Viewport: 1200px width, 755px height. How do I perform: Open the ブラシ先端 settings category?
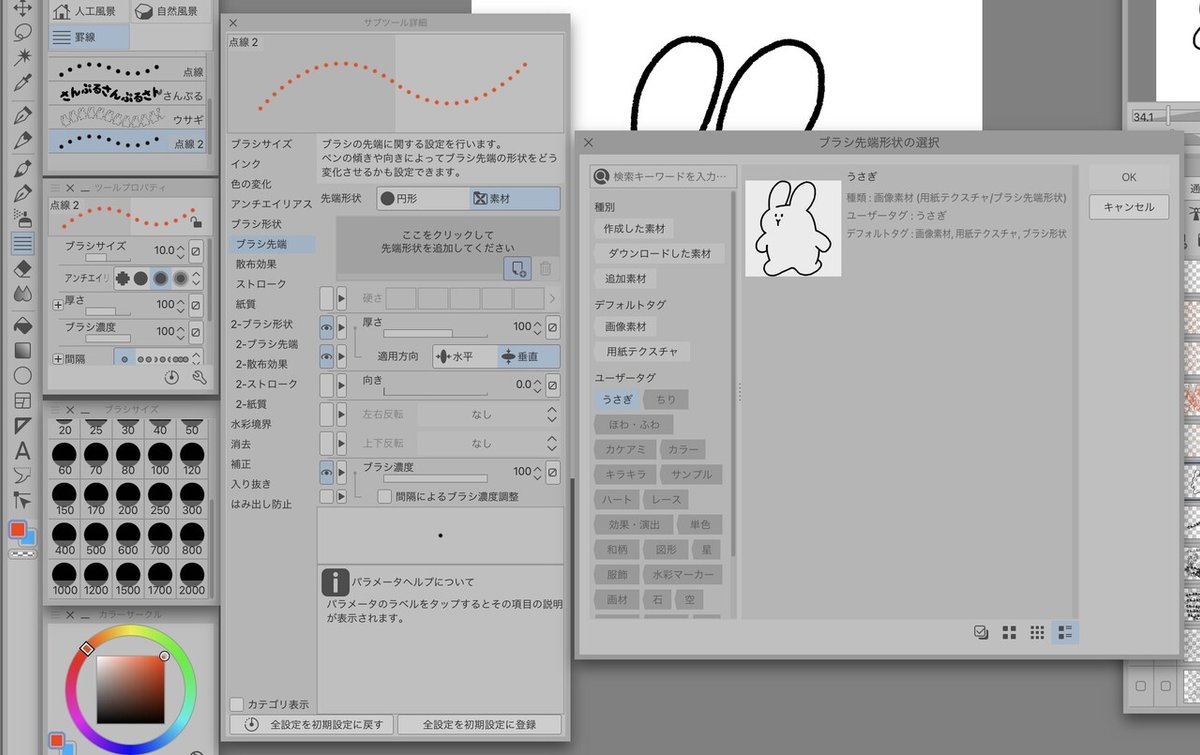point(262,242)
